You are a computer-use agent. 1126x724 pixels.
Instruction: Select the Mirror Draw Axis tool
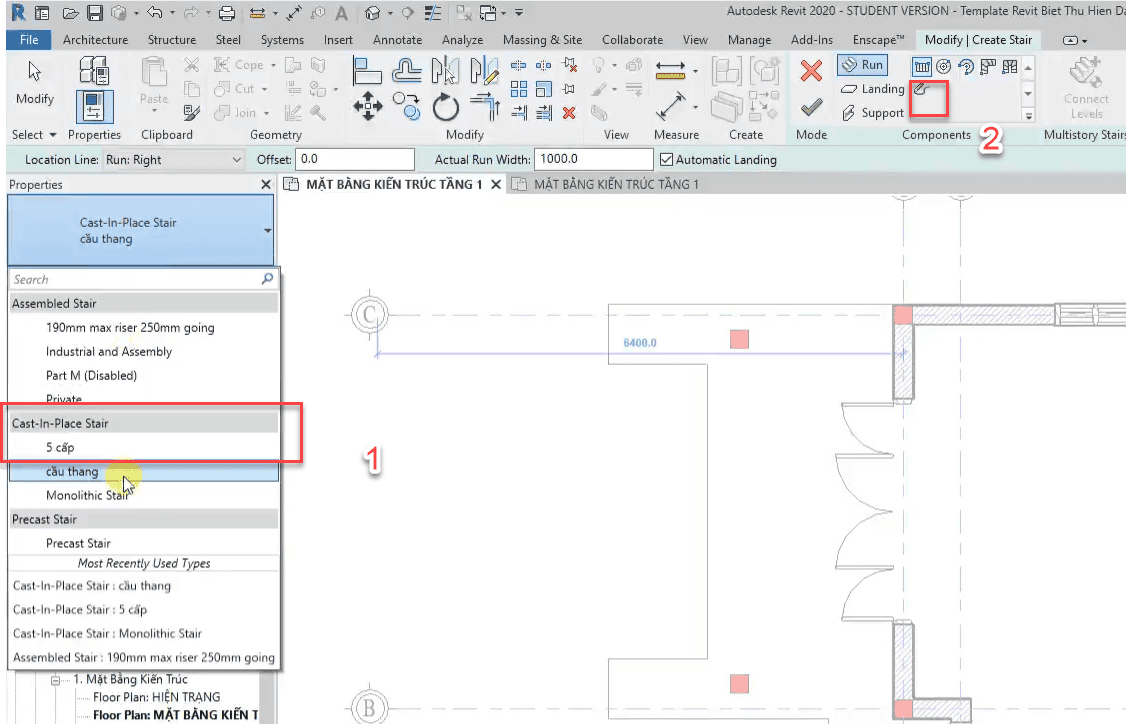tap(485, 71)
